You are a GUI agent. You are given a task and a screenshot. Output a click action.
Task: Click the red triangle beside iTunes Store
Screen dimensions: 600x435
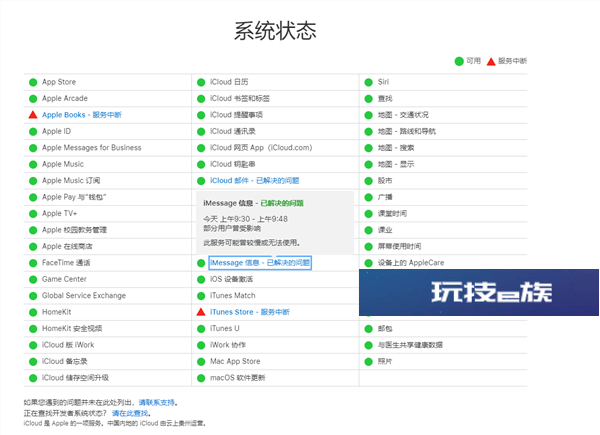(201, 312)
